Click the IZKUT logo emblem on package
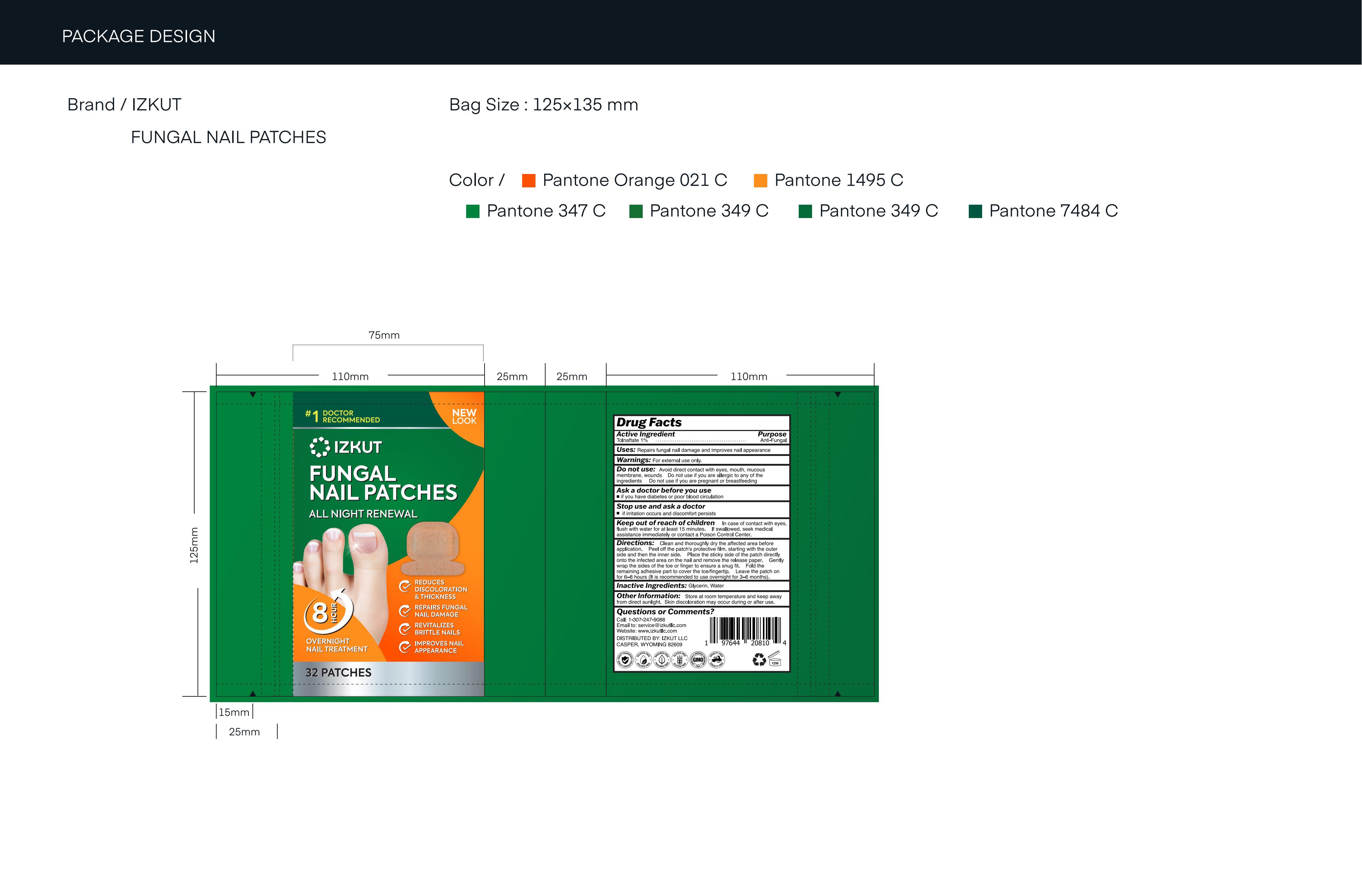Viewport: 1362px width, 896px height. pyautogui.click(x=319, y=447)
